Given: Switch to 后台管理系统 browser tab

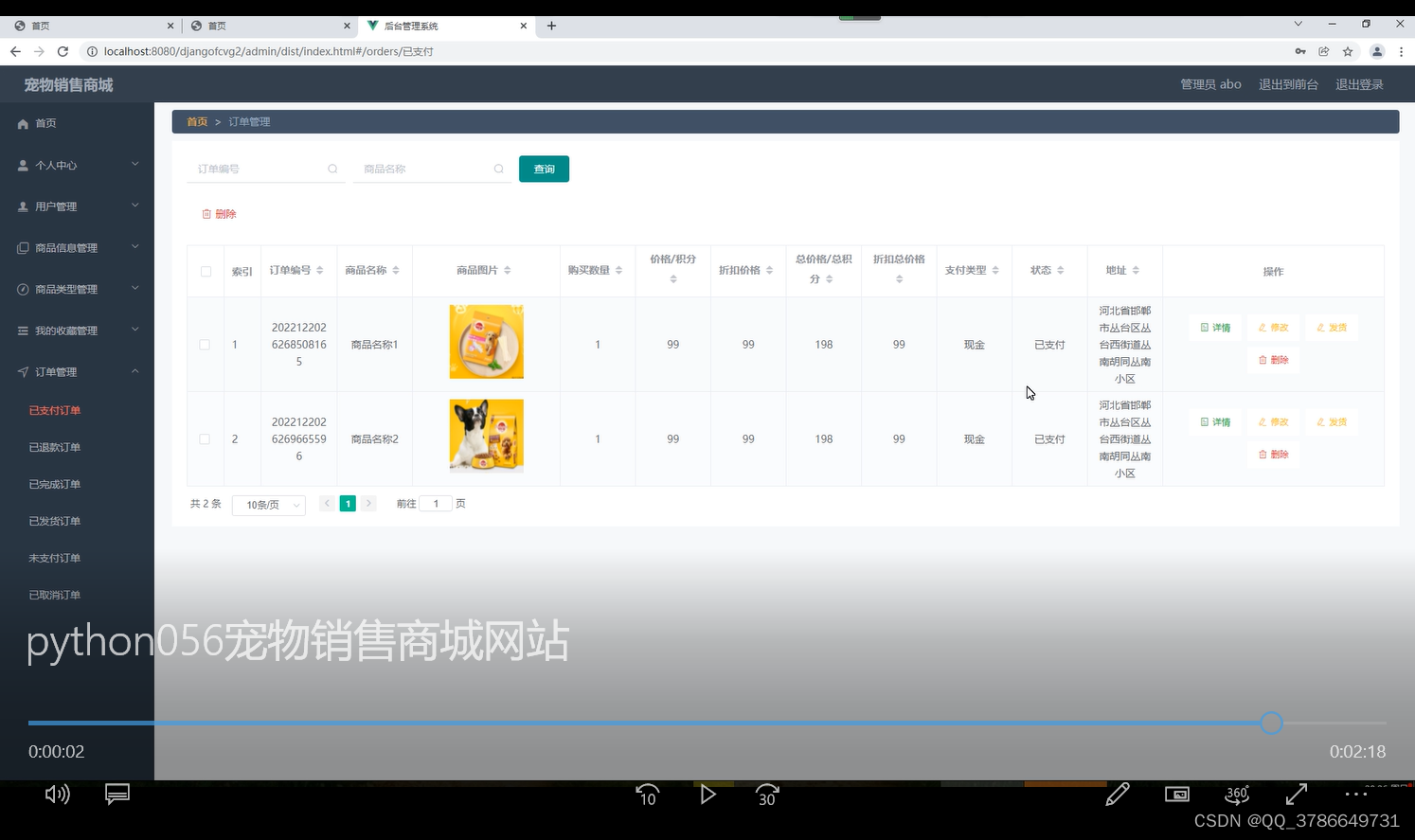Looking at the screenshot, I should tap(447, 27).
